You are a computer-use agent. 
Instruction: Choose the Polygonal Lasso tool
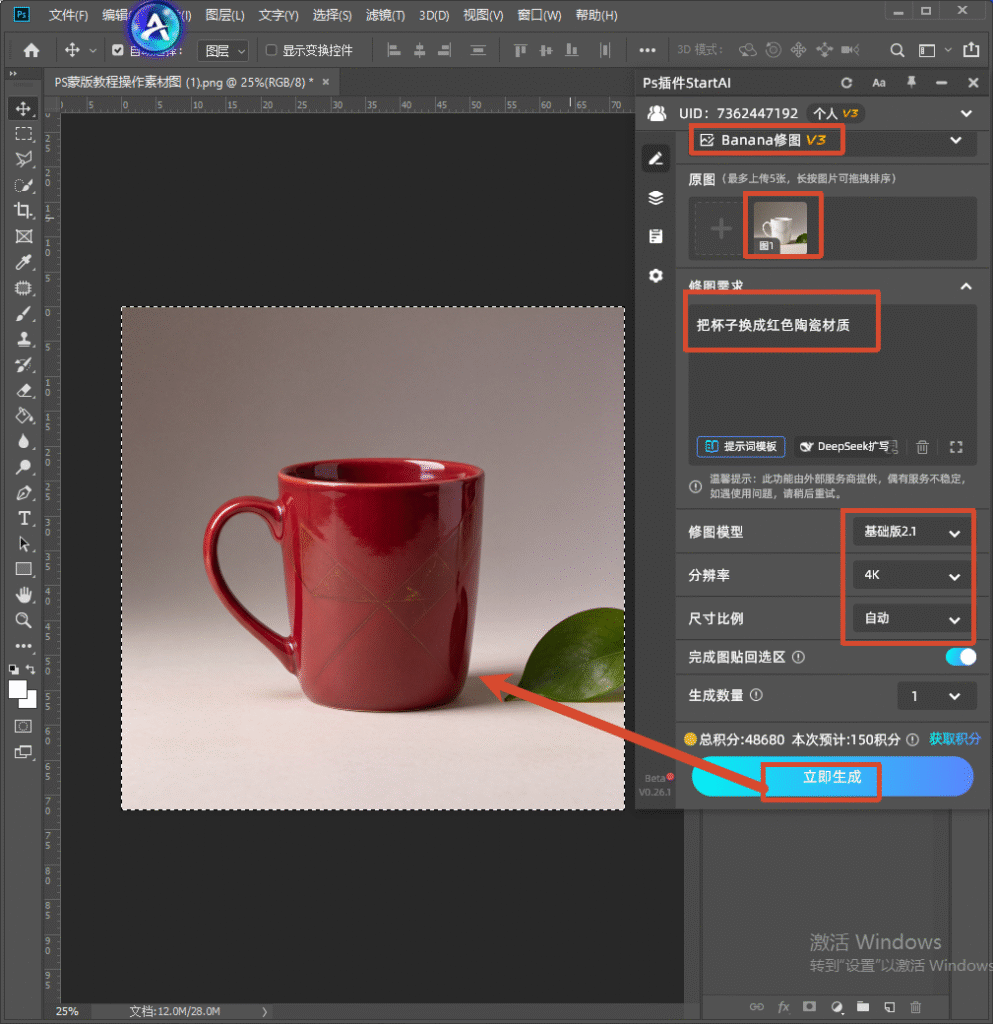(24, 159)
